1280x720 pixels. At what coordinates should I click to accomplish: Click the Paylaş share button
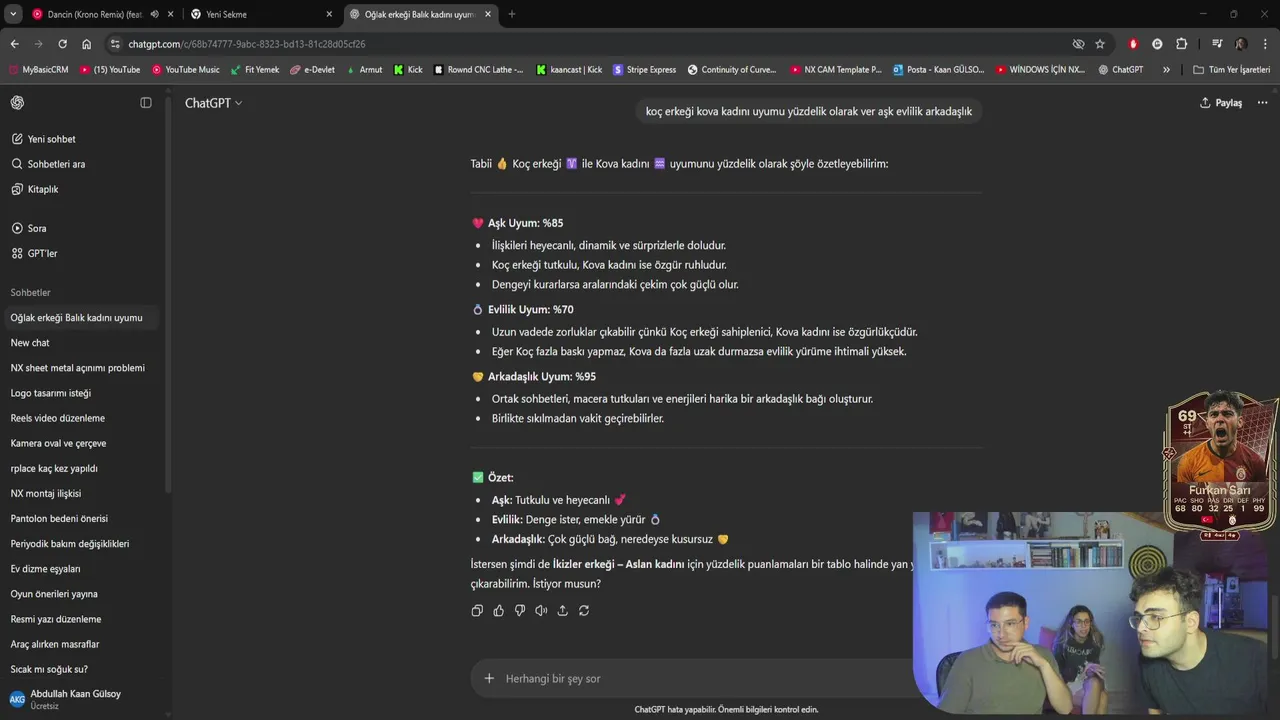tap(1221, 103)
